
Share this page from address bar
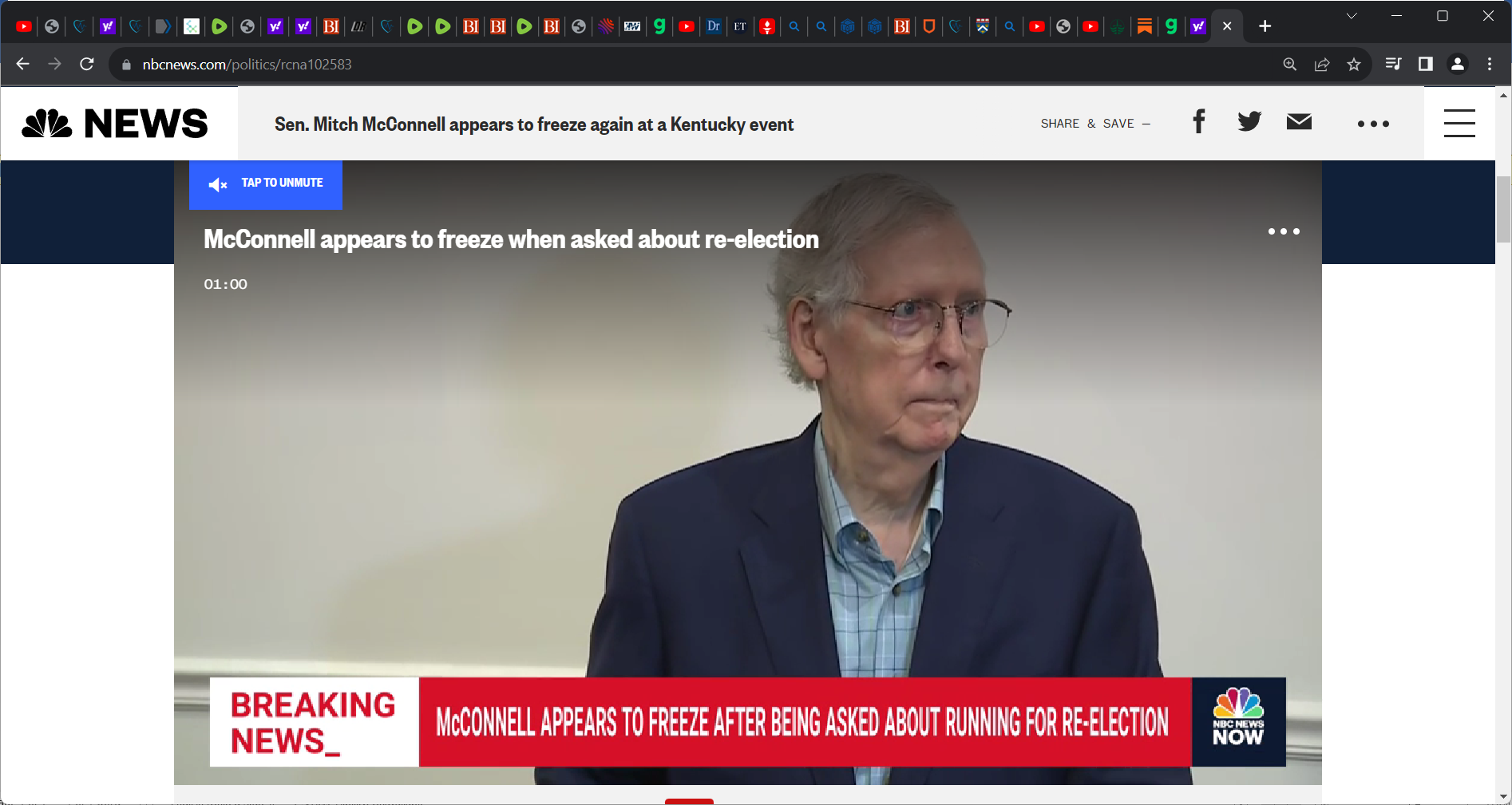(1322, 65)
